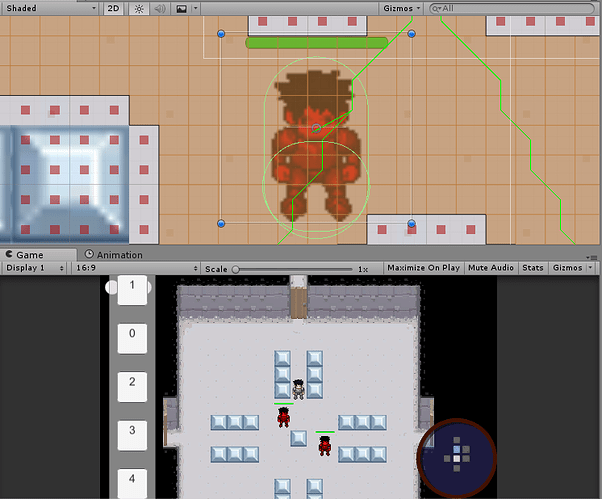
Task: Click game slot button 1
Action: tap(132, 290)
